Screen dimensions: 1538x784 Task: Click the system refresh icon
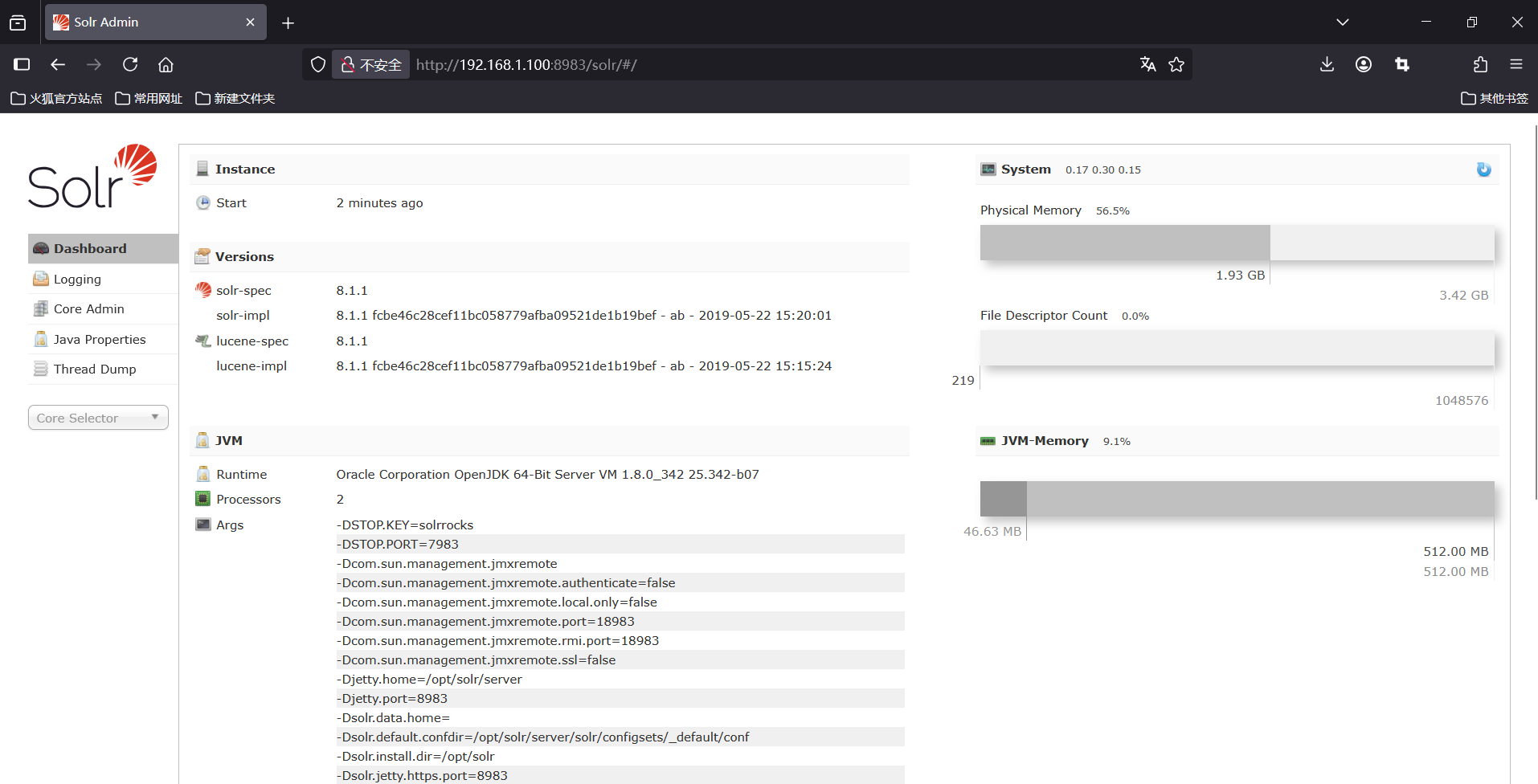tap(1483, 169)
